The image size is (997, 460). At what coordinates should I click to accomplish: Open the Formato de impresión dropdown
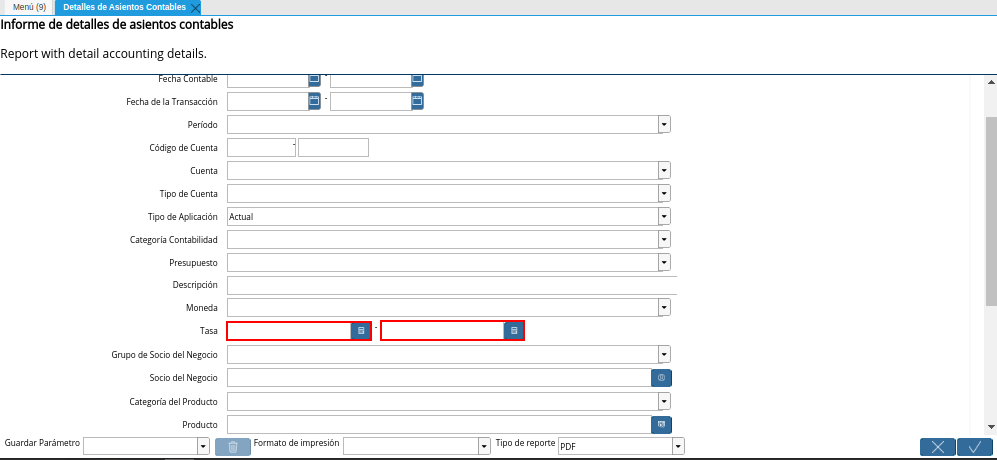click(485, 447)
